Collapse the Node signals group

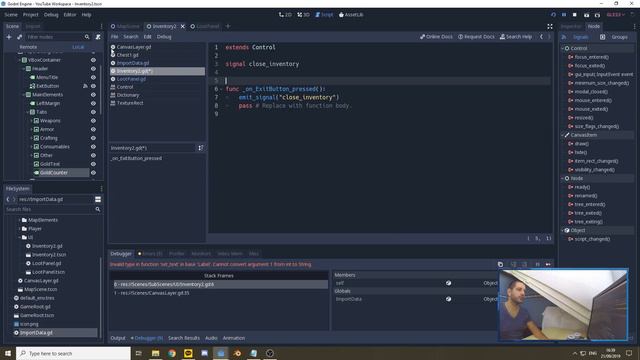(562, 178)
